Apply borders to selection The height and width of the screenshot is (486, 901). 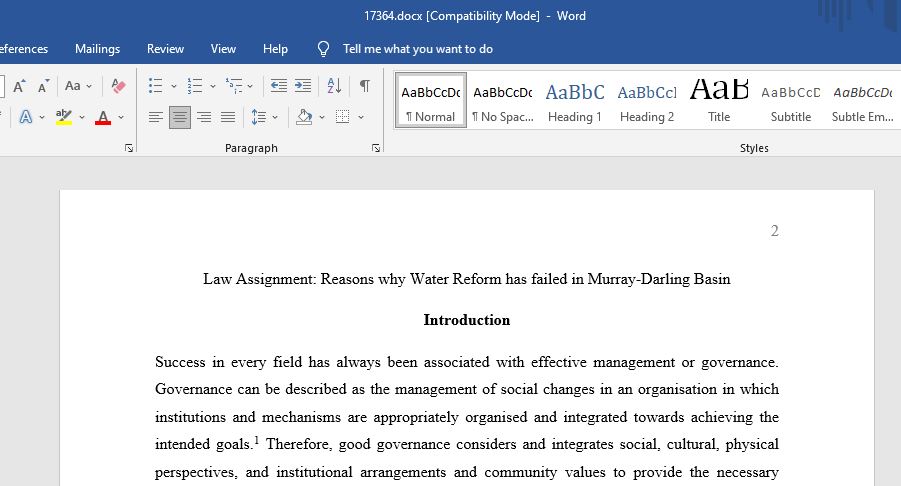click(x=342, y=117)
